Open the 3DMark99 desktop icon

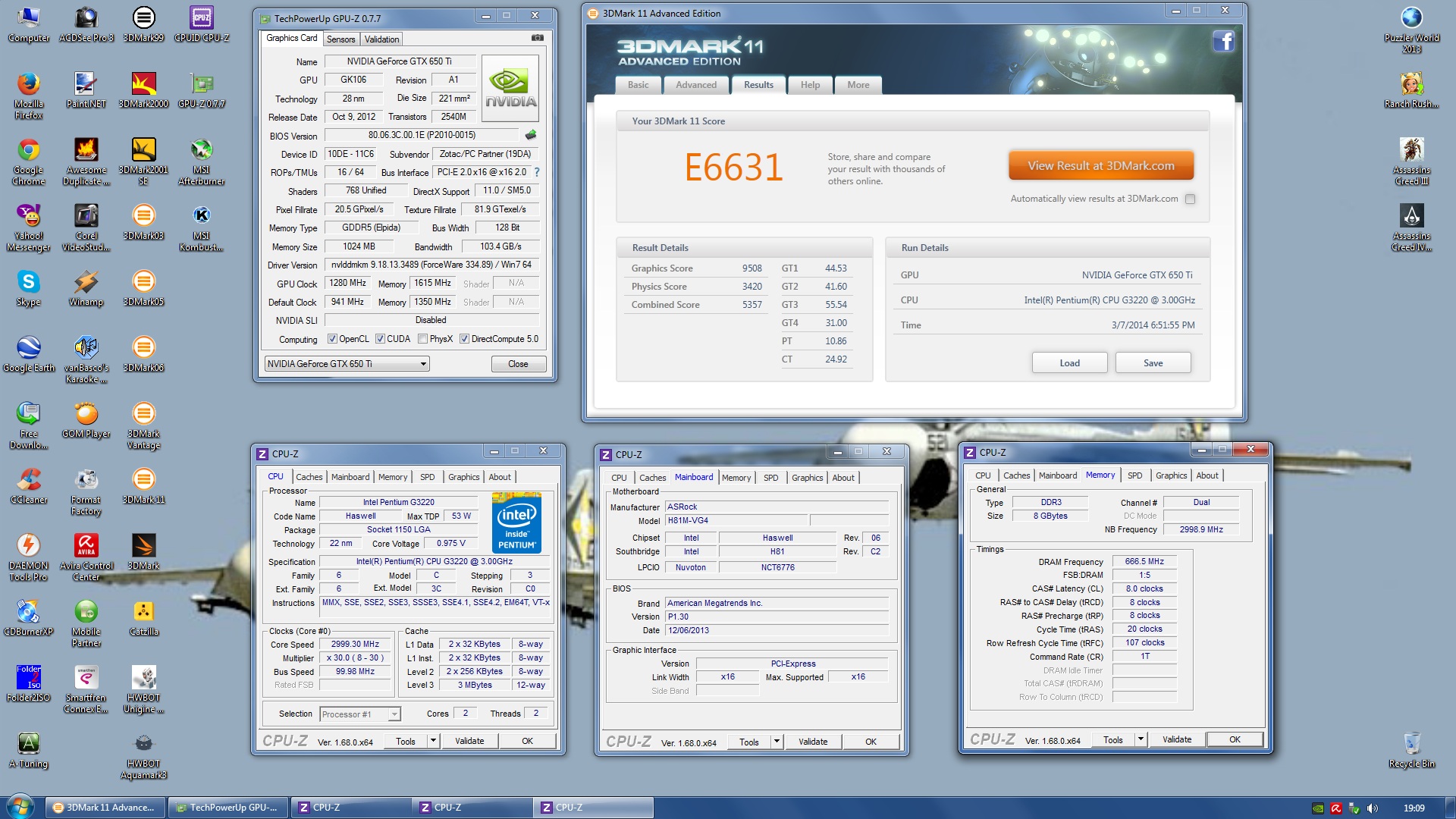[143, 24]
